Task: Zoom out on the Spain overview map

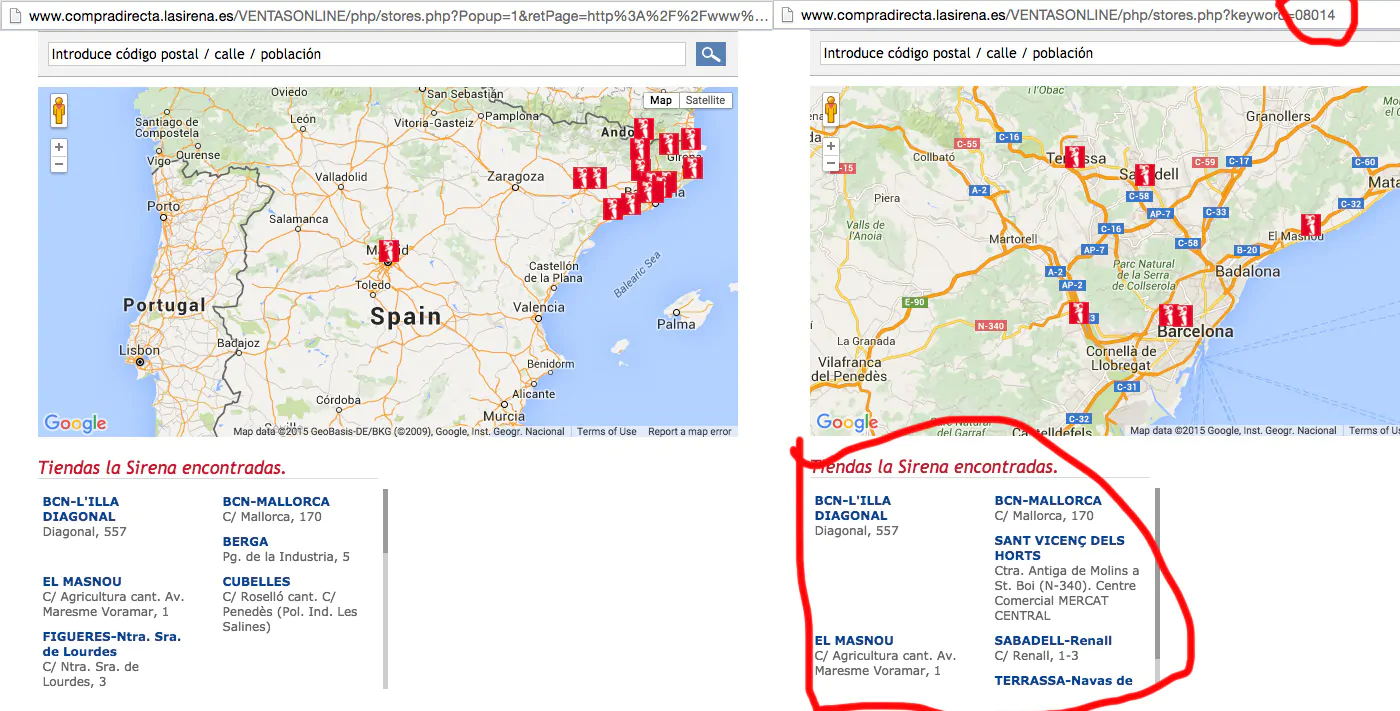Action: (59, 164)
